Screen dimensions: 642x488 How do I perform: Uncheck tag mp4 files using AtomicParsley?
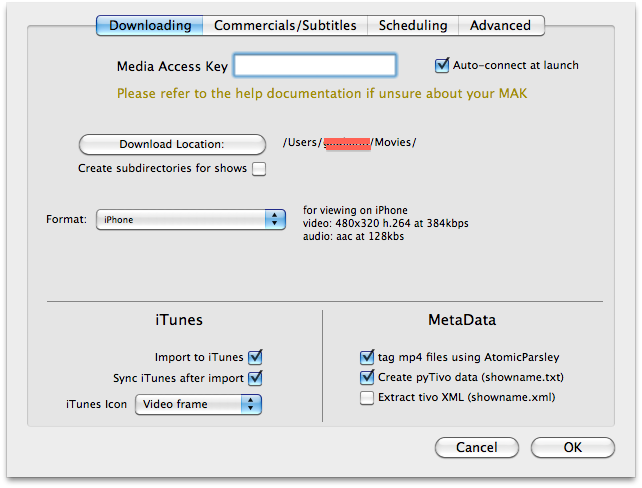(x=366, y=357)
